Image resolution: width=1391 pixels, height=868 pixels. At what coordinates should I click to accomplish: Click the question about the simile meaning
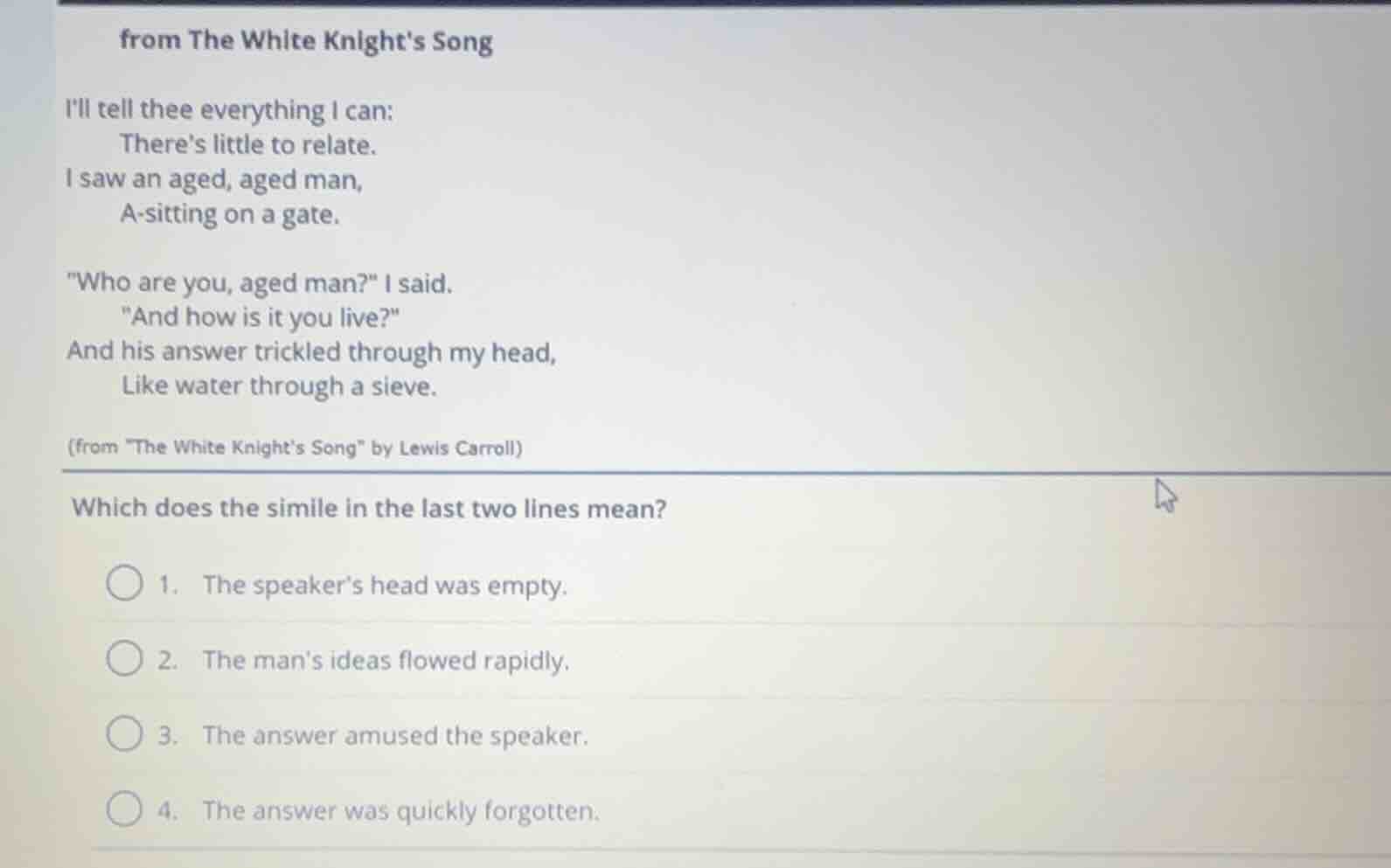[368, 509]
